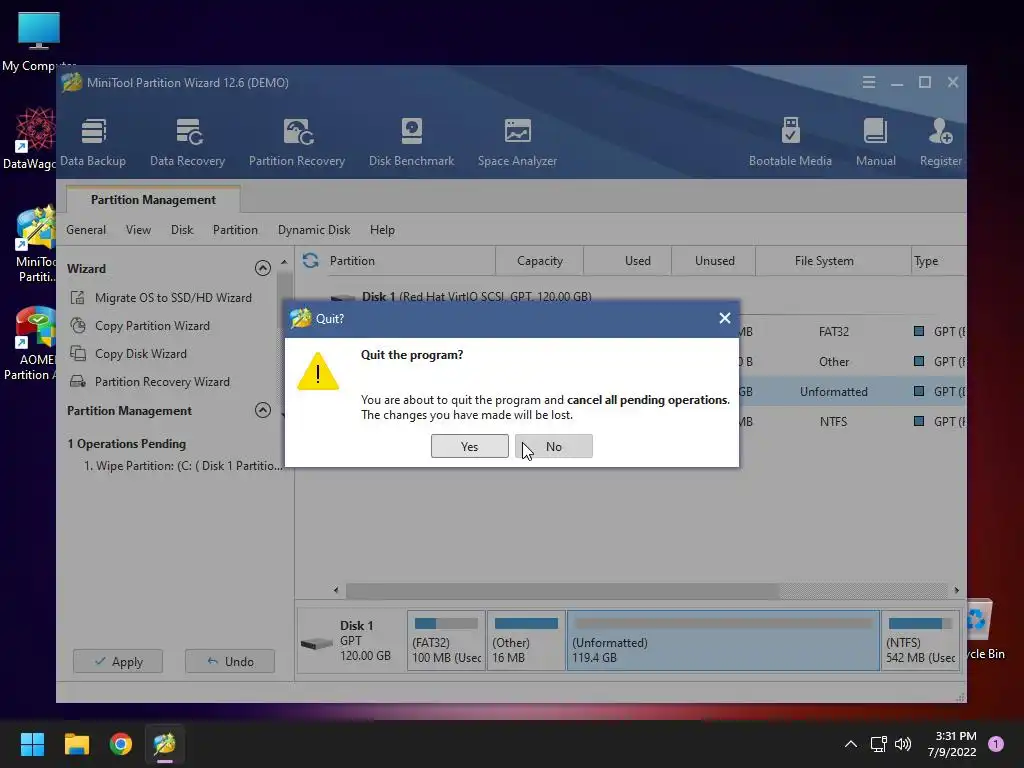Open the View menu
The width and height of the screenshot is (1024, 768).
tap(138, 230)
